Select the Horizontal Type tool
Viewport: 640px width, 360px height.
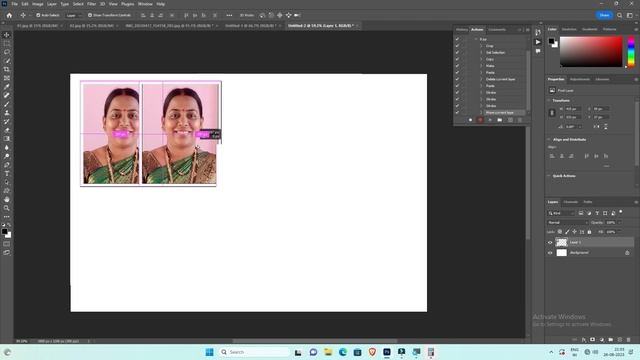coord(7,173)
